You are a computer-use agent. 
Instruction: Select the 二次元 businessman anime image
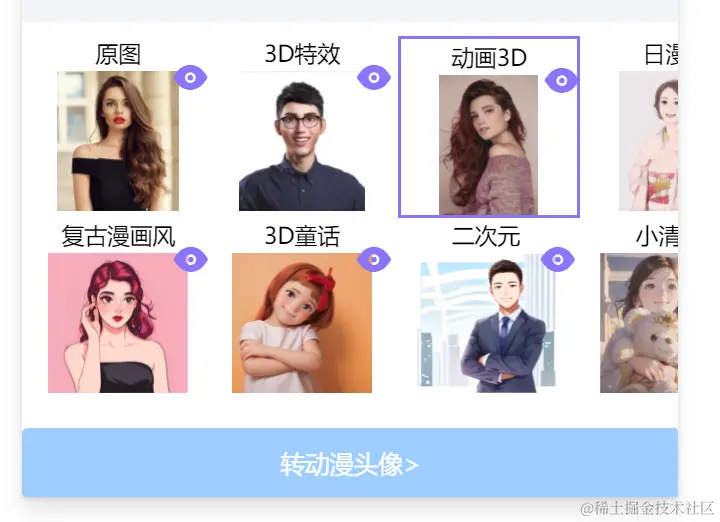(487, 323)
